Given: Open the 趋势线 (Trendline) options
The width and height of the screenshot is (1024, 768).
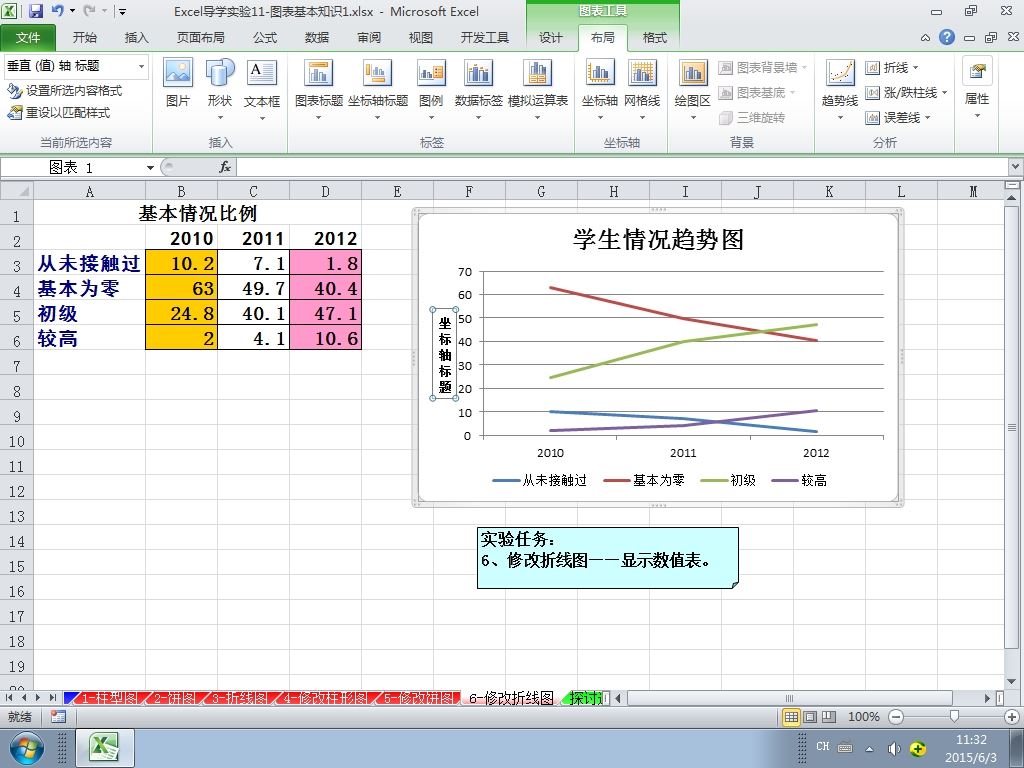Looking at the screenshot, I should (840, 89).
